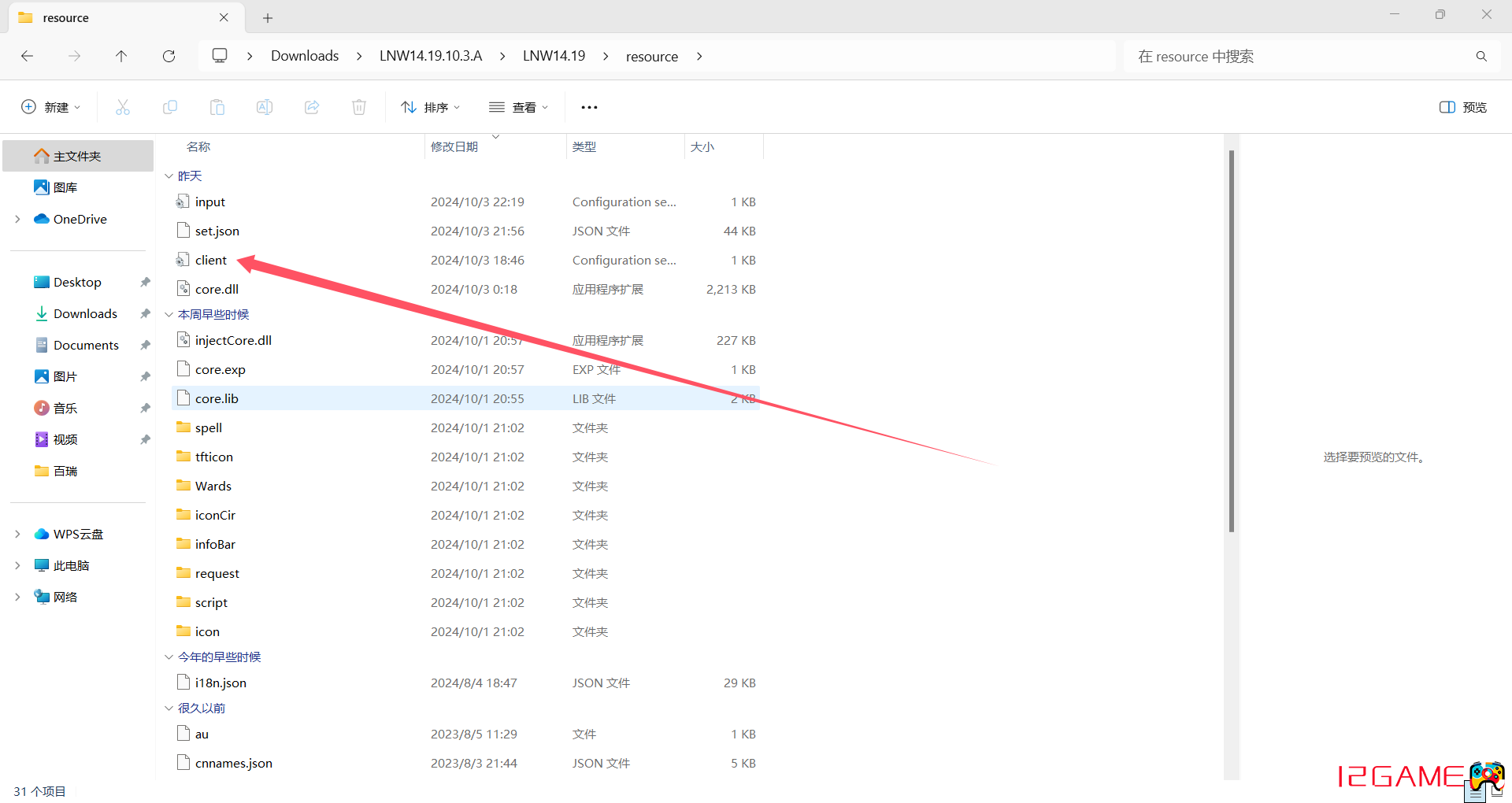Select the au file
Viewport: 1512px width, 803px height.
click(x=465, y=734)
